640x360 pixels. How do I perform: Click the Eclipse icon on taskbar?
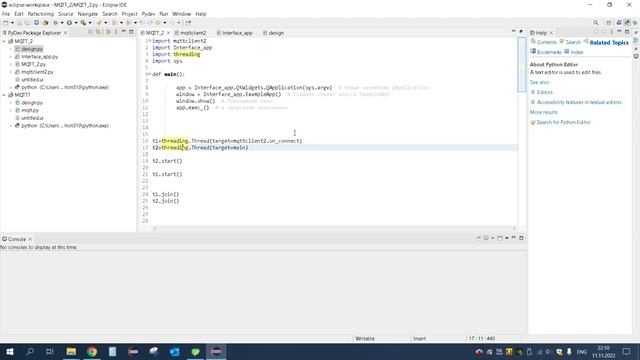pyautogui.click(x=216, y=351)
